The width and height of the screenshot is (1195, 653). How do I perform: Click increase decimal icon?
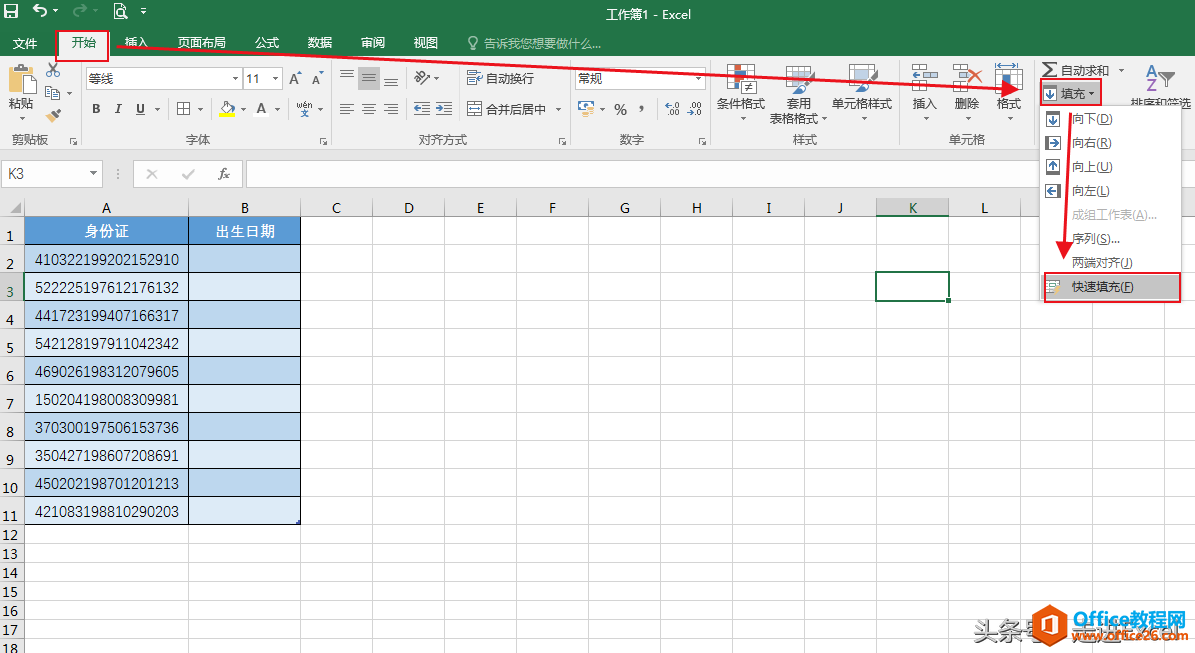tap(672, 110)
